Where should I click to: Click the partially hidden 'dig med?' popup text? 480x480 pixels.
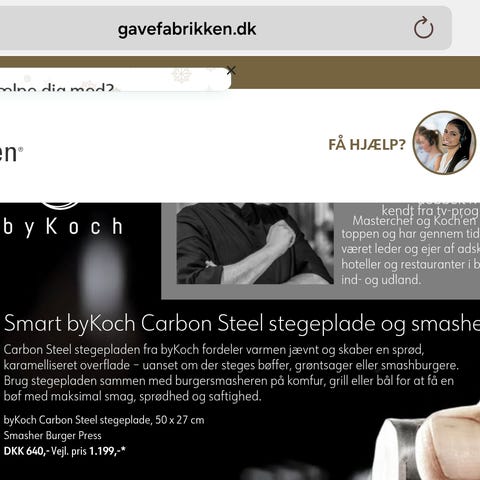pos(57,88)
